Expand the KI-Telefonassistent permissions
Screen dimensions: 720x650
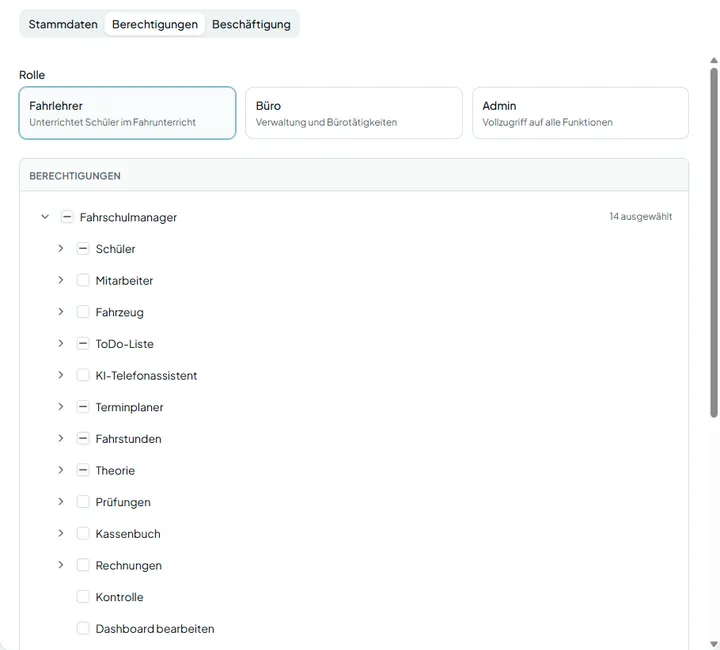click(x=61, y=375)
